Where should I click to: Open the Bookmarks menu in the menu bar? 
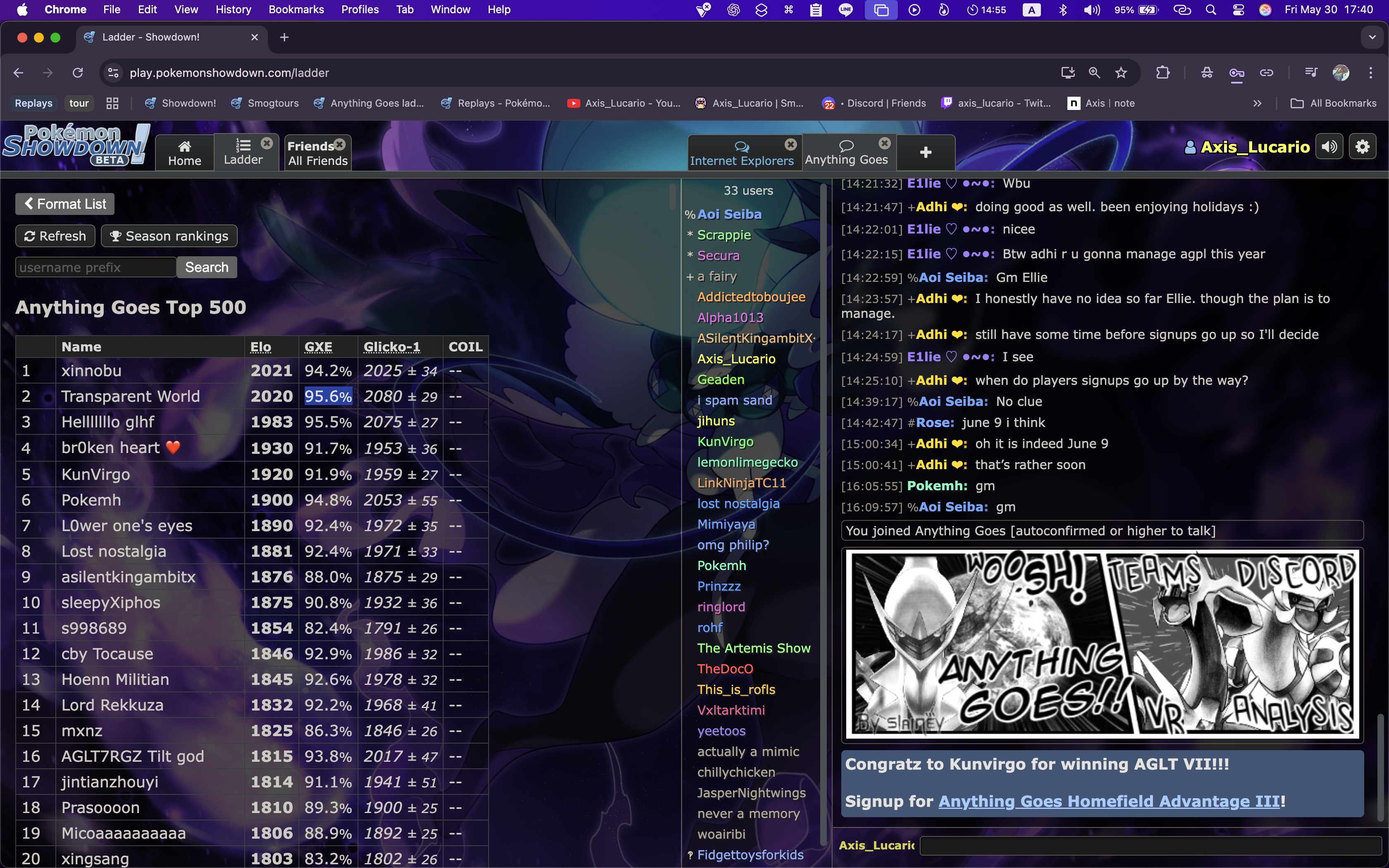[296, 10]
